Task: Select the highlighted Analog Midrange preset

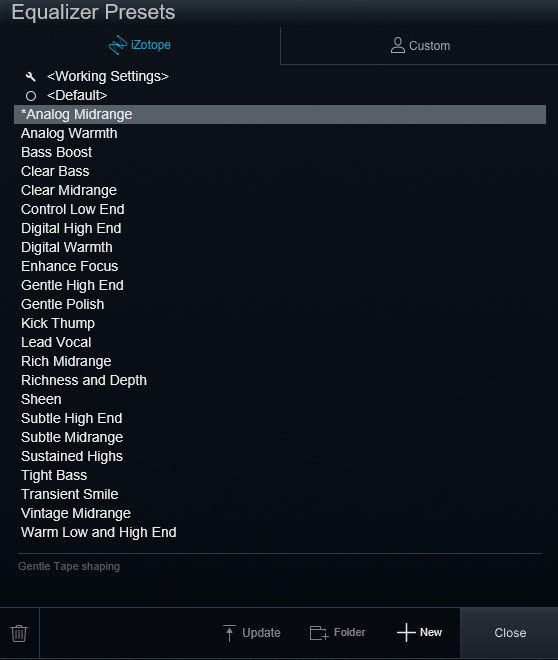Action: (x=280, y=114)
